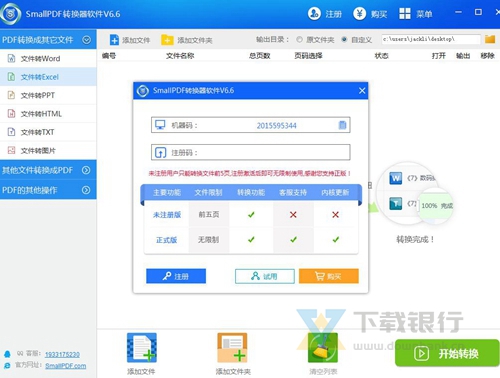Screen dimensions: 500x378
Task: Select the 原文件夹 radio button
Action: (x=299, y=39)
